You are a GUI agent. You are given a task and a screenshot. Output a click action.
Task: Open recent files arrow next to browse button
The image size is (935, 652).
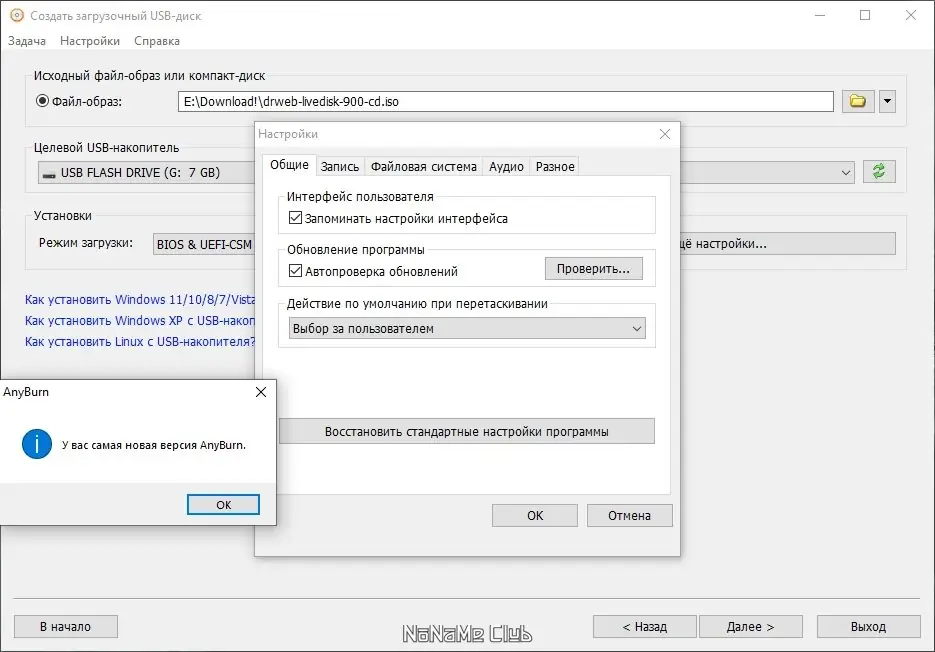887,101
